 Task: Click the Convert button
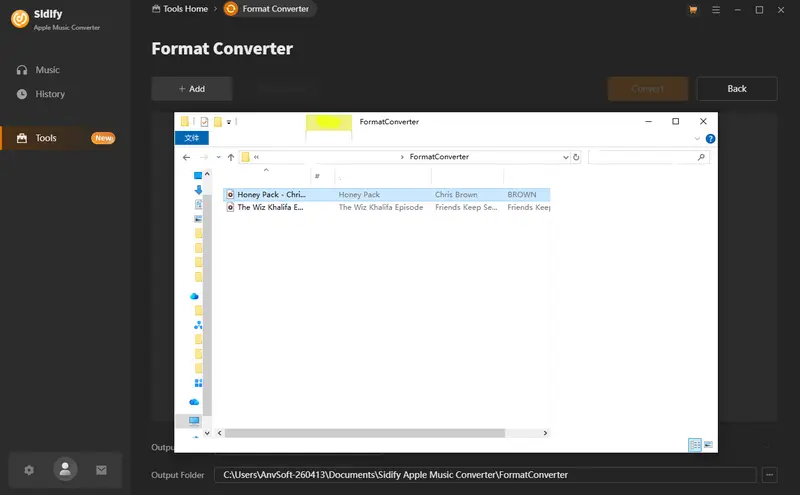(647, 89)
